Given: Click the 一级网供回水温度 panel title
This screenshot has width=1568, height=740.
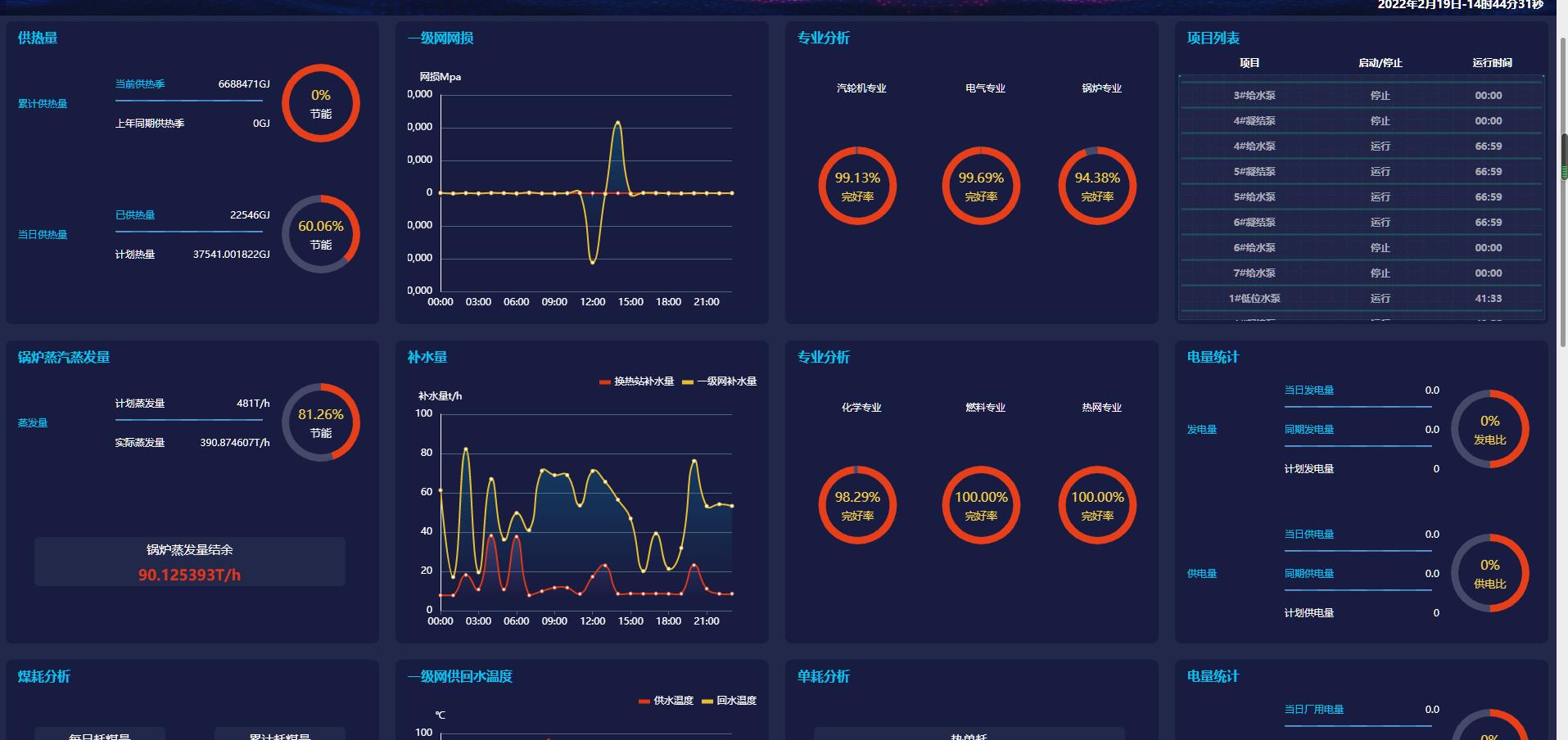Looking at the screenshot, I should coord(460,677).
